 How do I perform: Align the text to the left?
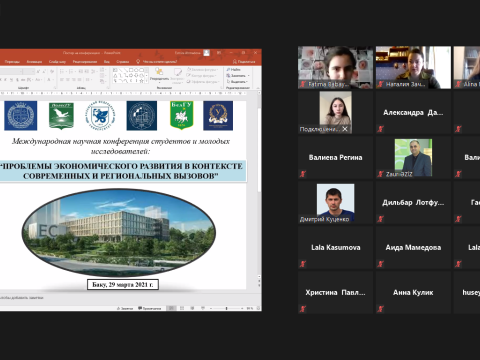click(x=62, y=80)
